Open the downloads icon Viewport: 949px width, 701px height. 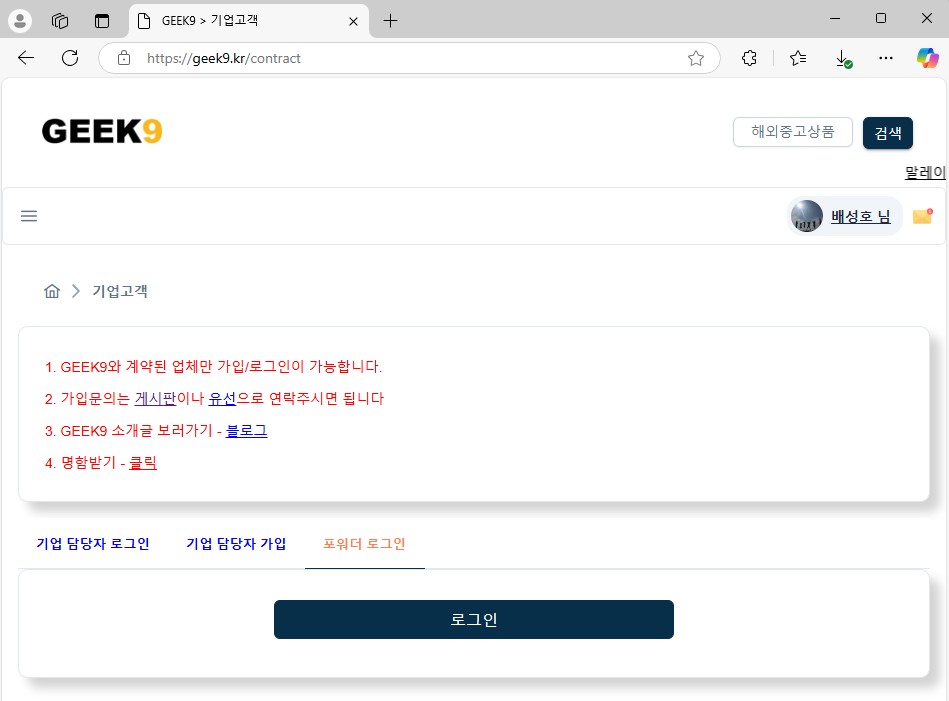pos(842,59)
